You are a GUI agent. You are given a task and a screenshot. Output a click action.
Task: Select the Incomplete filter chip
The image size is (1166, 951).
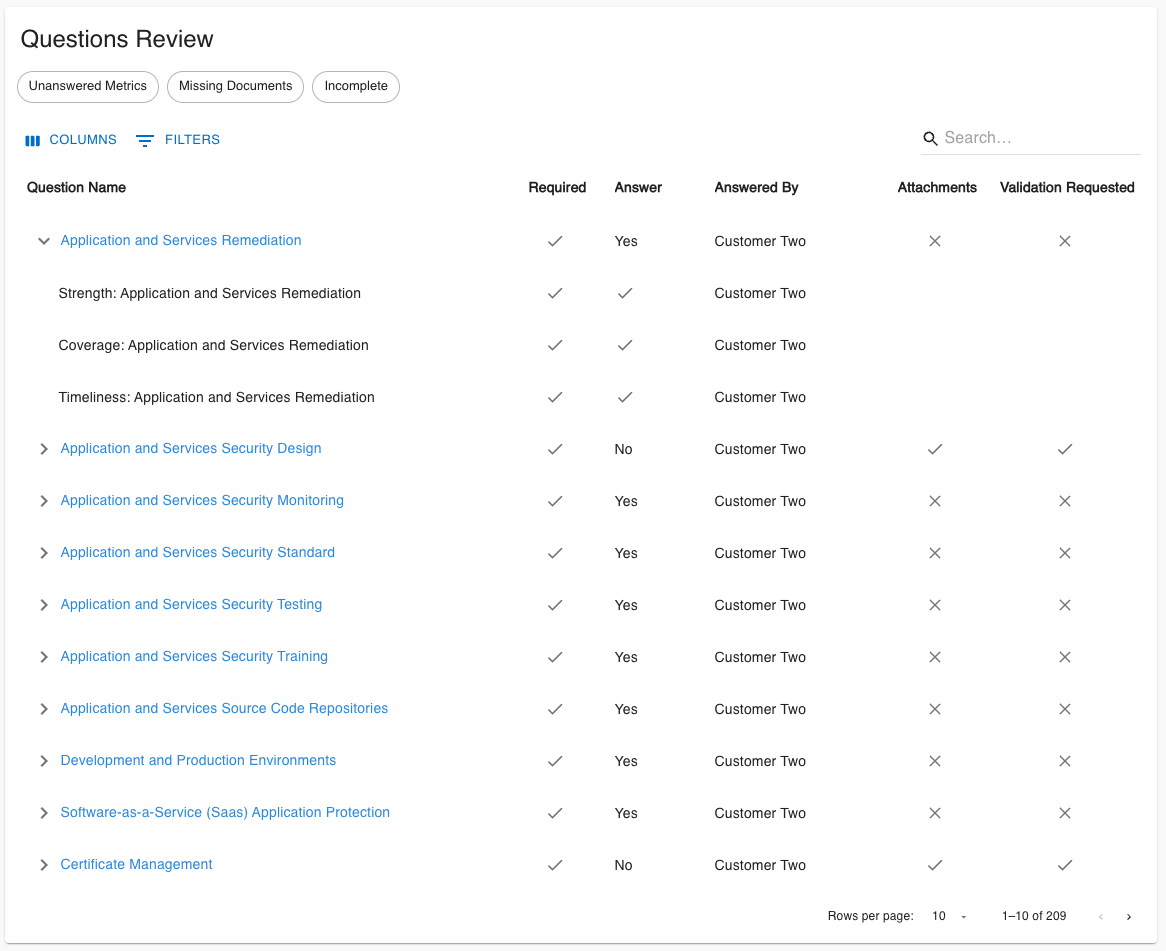(356, 87)
